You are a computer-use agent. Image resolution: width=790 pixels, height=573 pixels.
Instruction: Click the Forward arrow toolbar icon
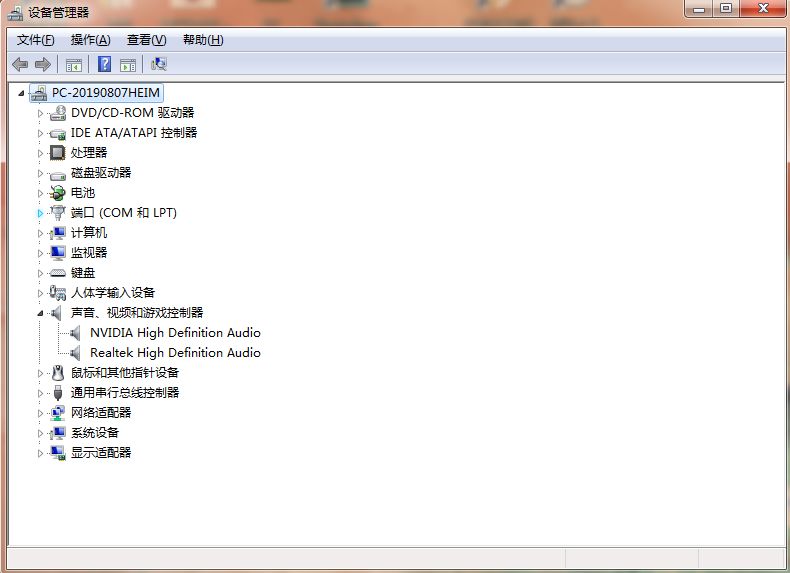coord(43,65)
